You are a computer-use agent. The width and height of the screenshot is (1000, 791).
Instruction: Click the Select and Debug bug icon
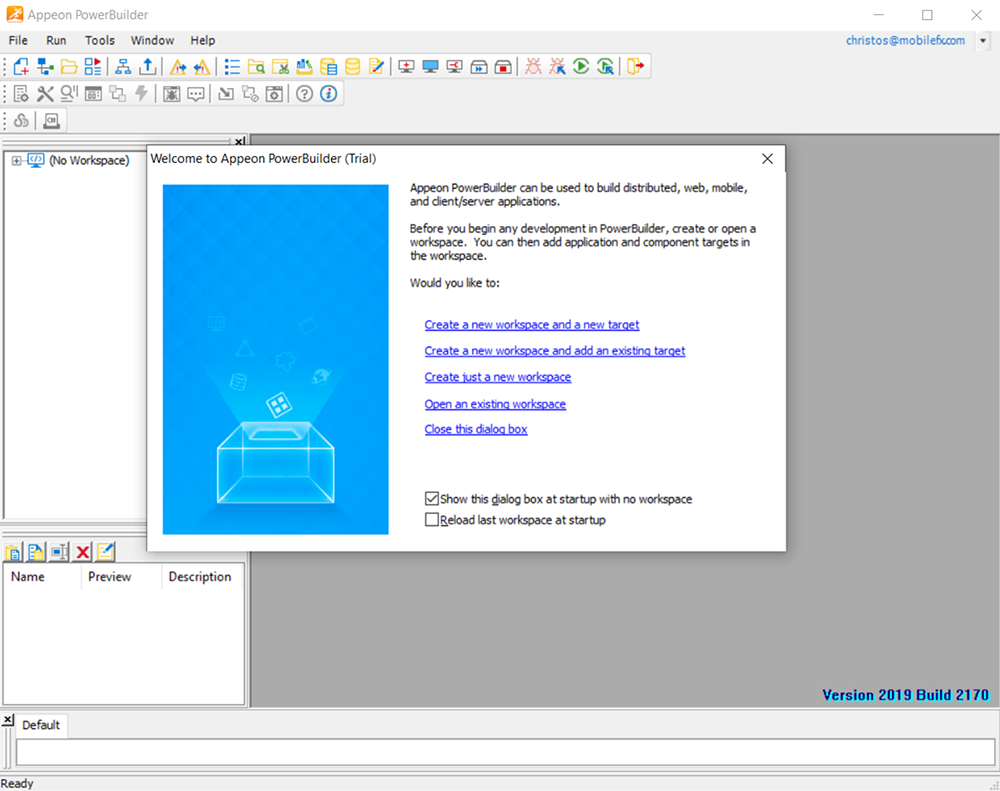coord(557,66)
